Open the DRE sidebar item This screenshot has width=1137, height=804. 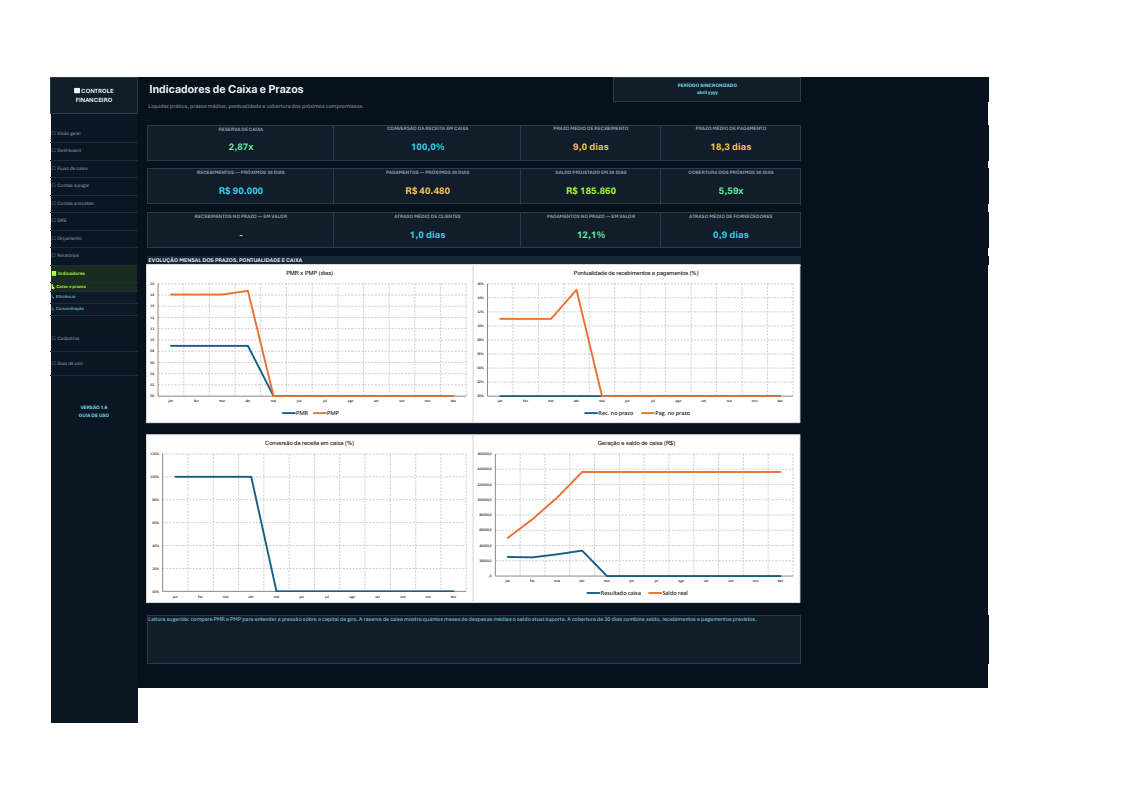click(94, 221)
